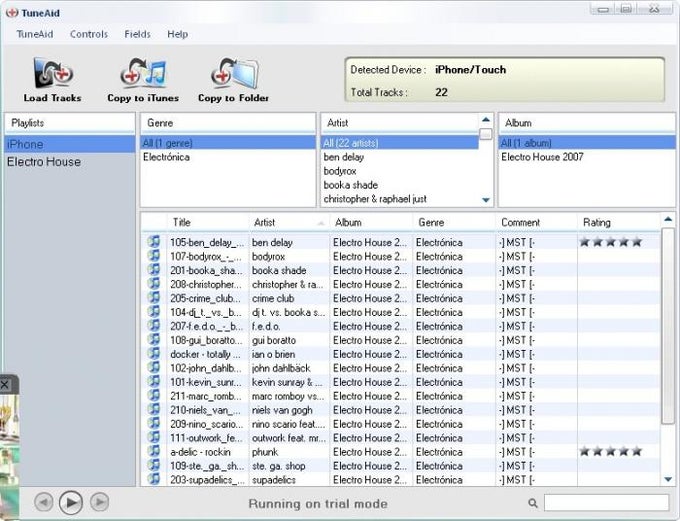Click track table scroll up arrow
The height and width of the screenshot is (521, 680).
[668, 220]
